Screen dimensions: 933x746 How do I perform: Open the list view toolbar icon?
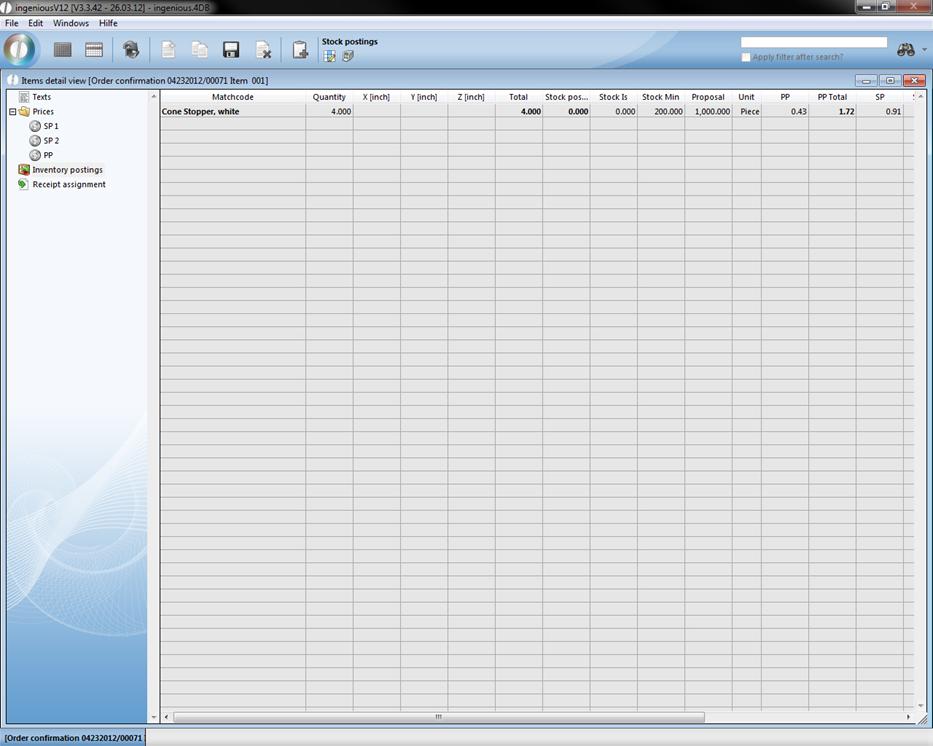62,50
